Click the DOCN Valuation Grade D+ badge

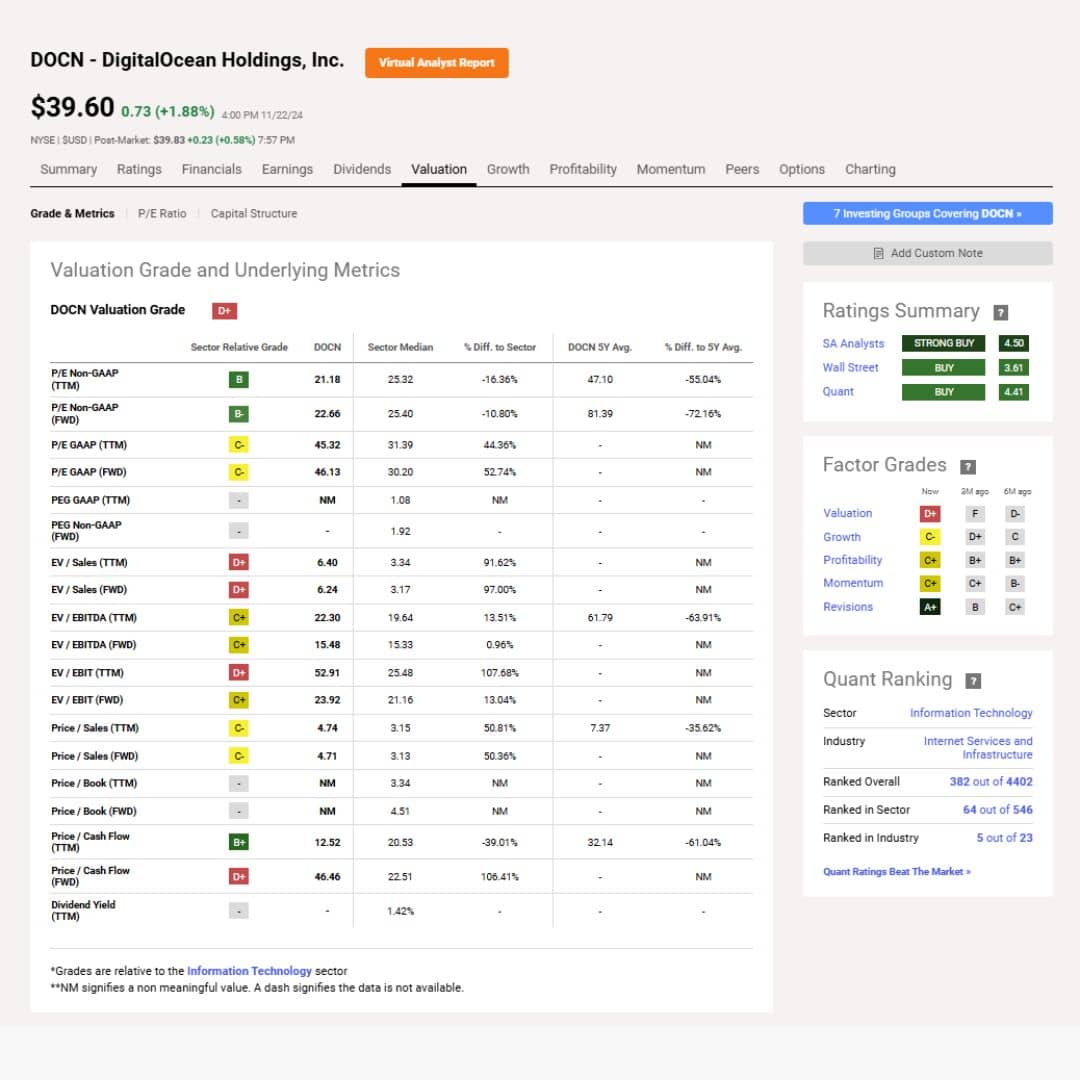click(x=225, y=311)
